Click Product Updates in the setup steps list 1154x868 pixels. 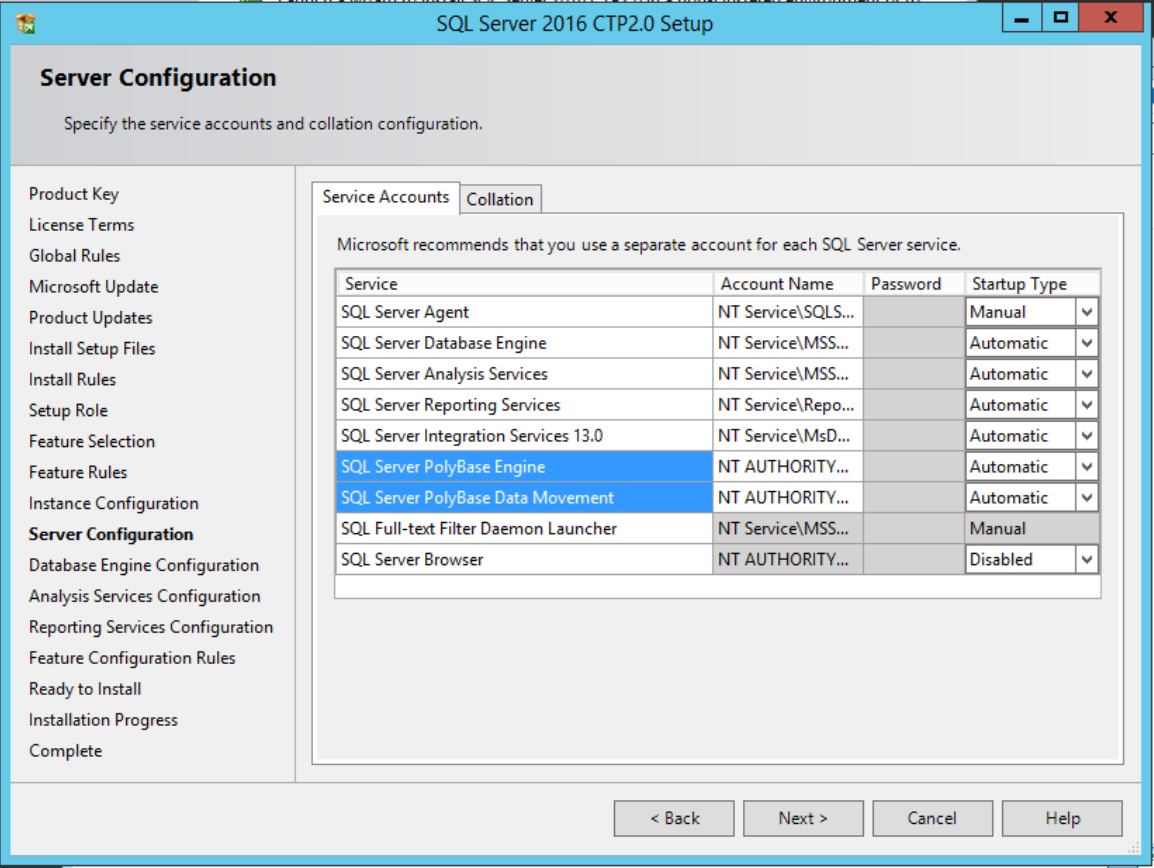pos(91,317)
